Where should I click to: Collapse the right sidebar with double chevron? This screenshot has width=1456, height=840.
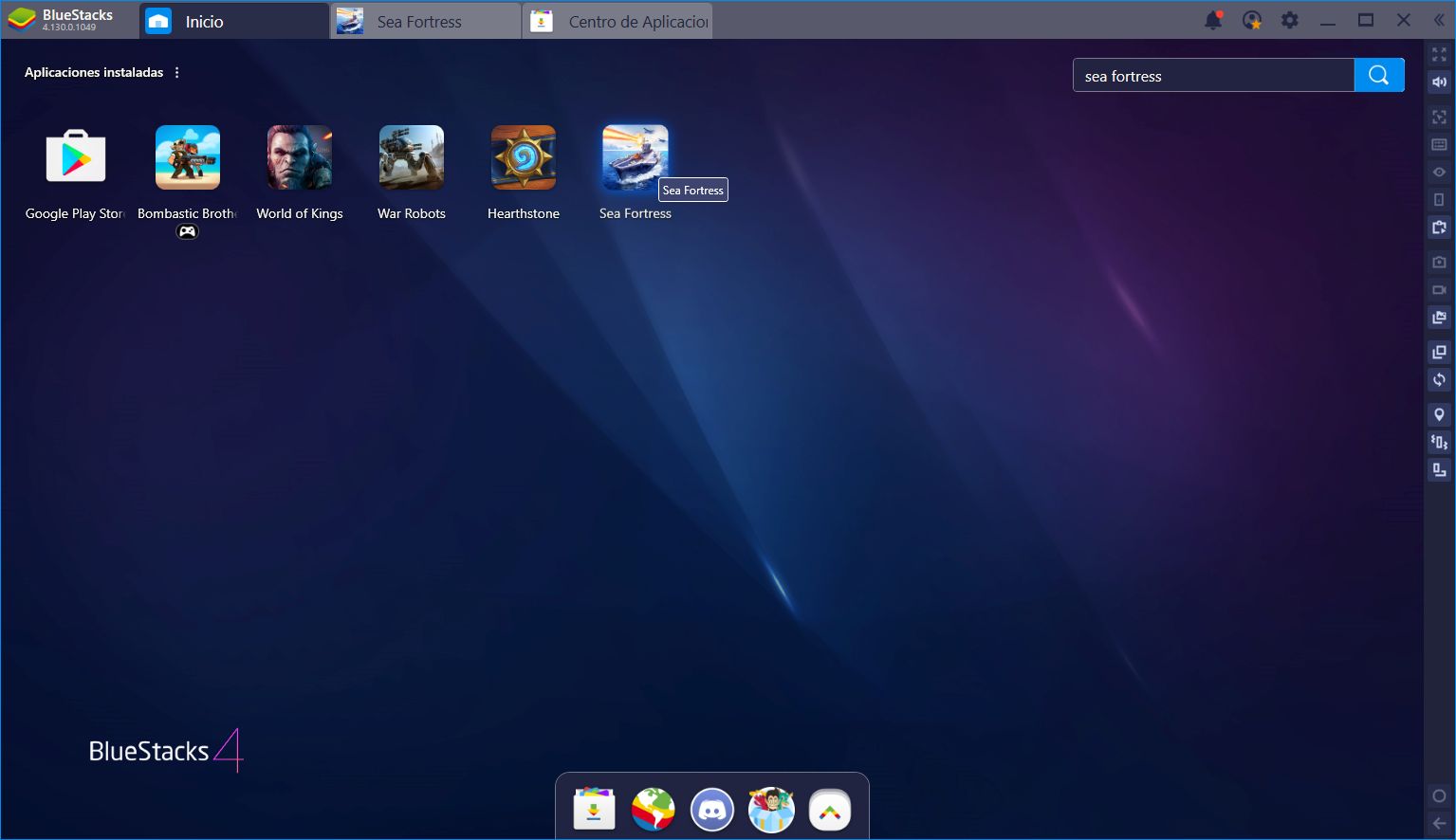[x=1439, y=20]
